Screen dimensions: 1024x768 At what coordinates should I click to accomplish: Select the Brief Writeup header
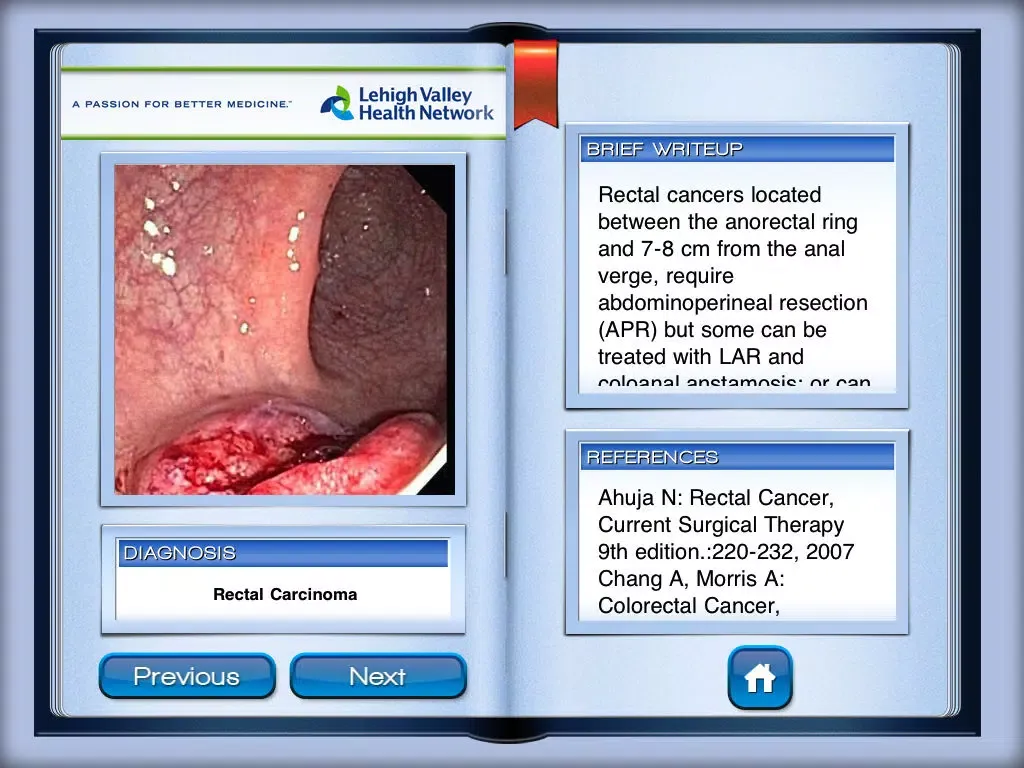tap(737, 149)
